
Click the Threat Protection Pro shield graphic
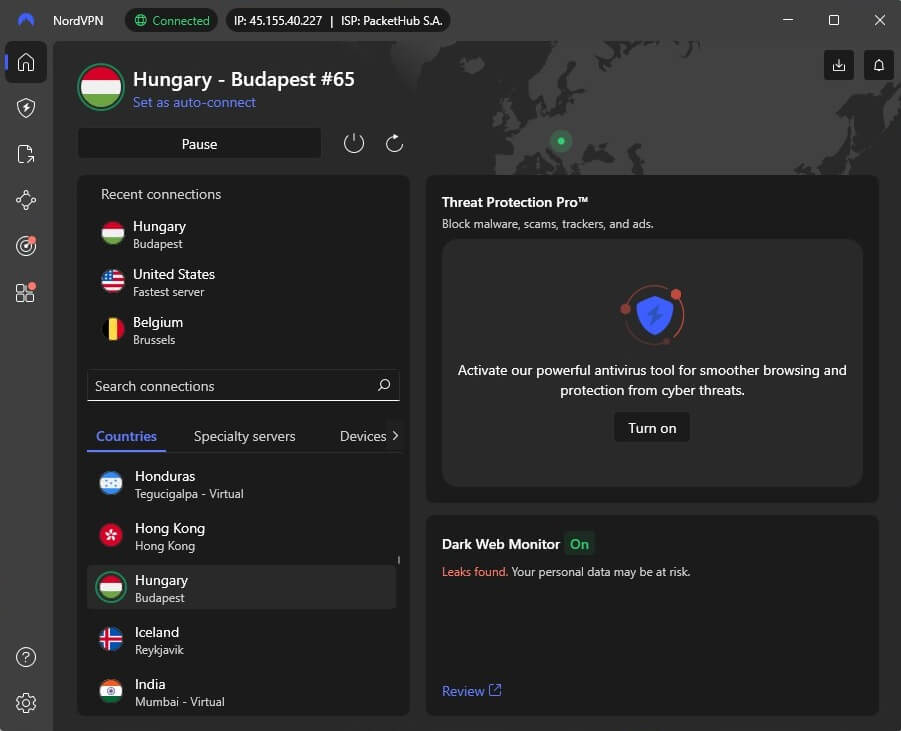(x=653, y=314)
